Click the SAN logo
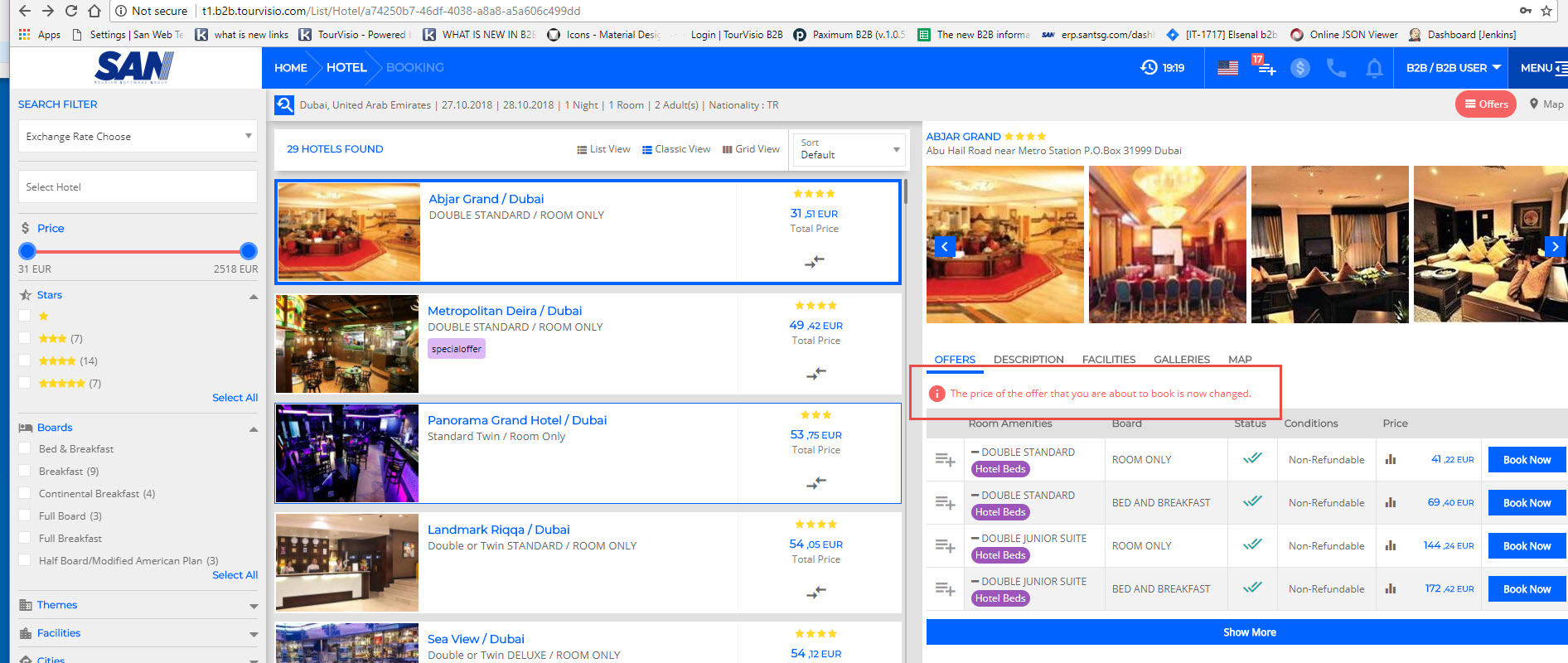 pos(134,67)
